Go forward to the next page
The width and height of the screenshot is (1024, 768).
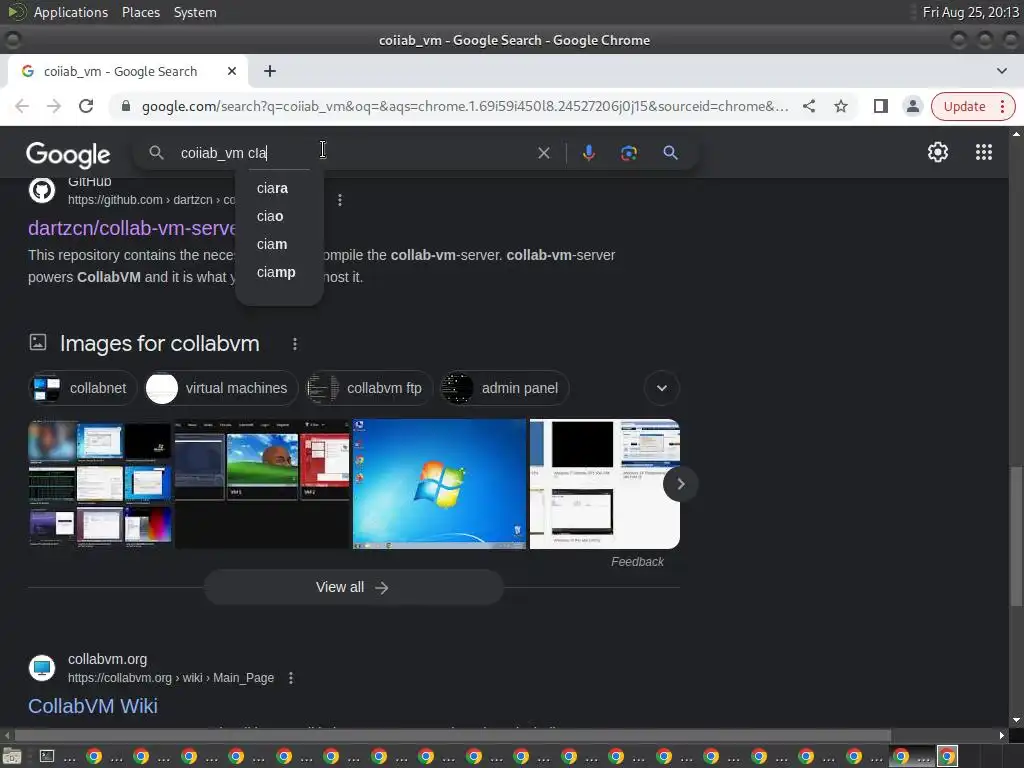click(54, 106)
